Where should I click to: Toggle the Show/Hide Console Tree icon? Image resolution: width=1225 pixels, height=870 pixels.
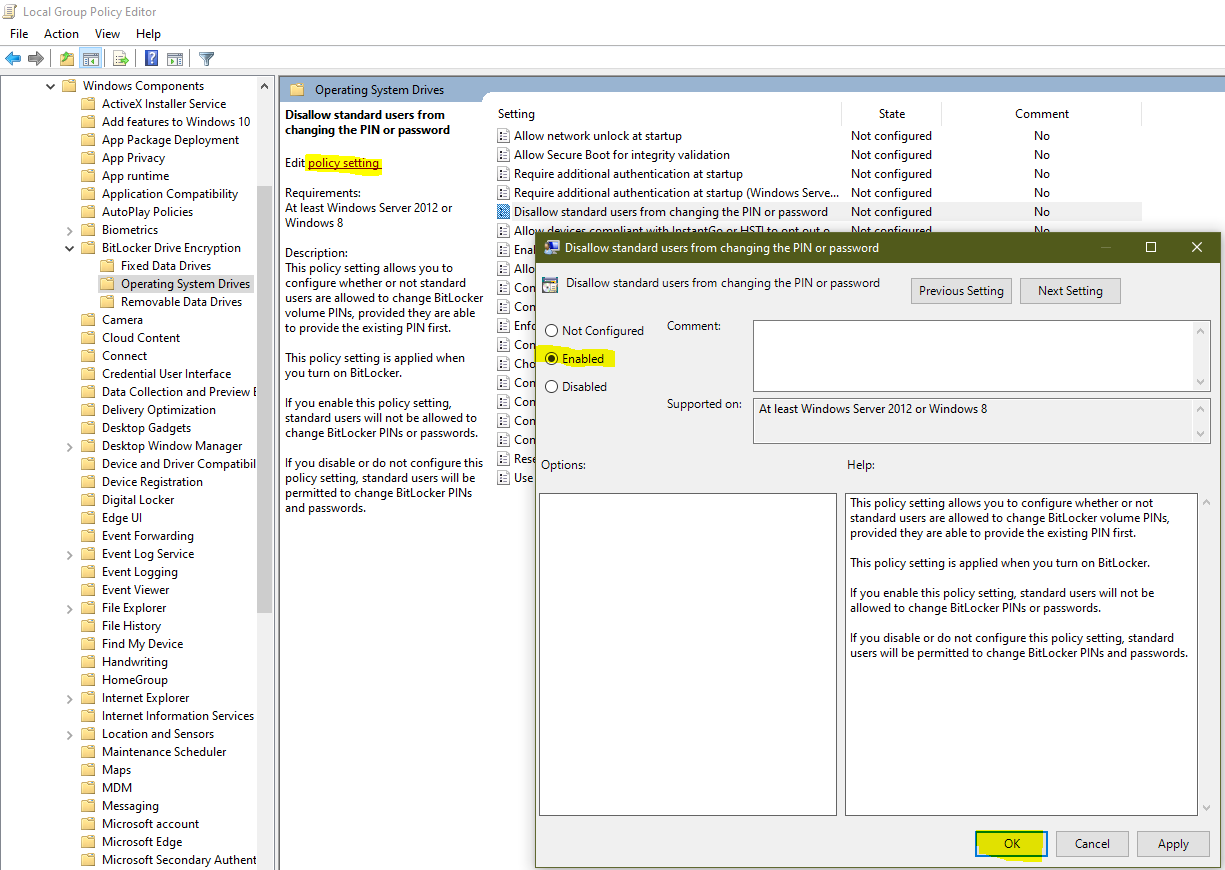click(x=90, y=58)
